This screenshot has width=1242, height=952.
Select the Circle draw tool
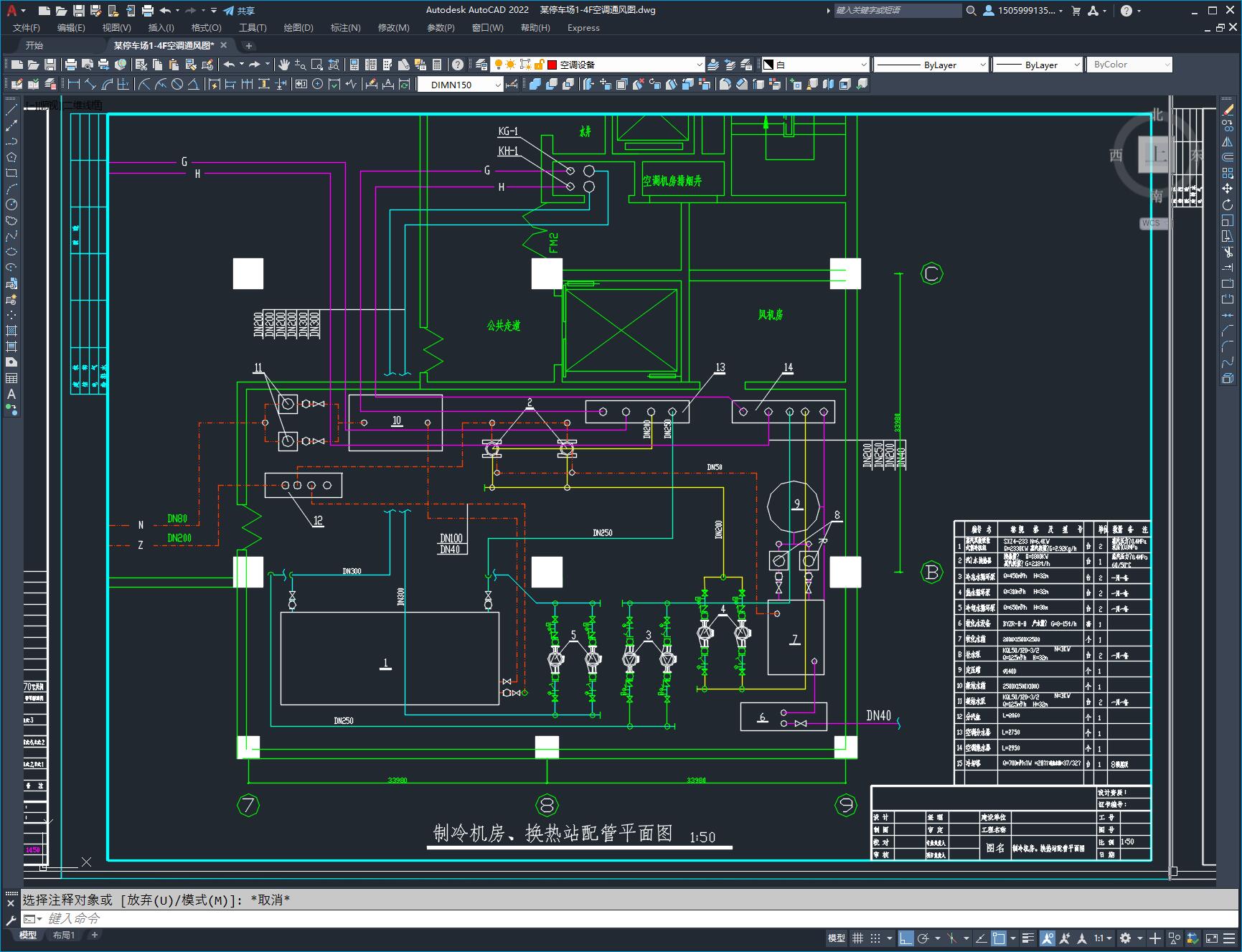click(x=11, y=204)
